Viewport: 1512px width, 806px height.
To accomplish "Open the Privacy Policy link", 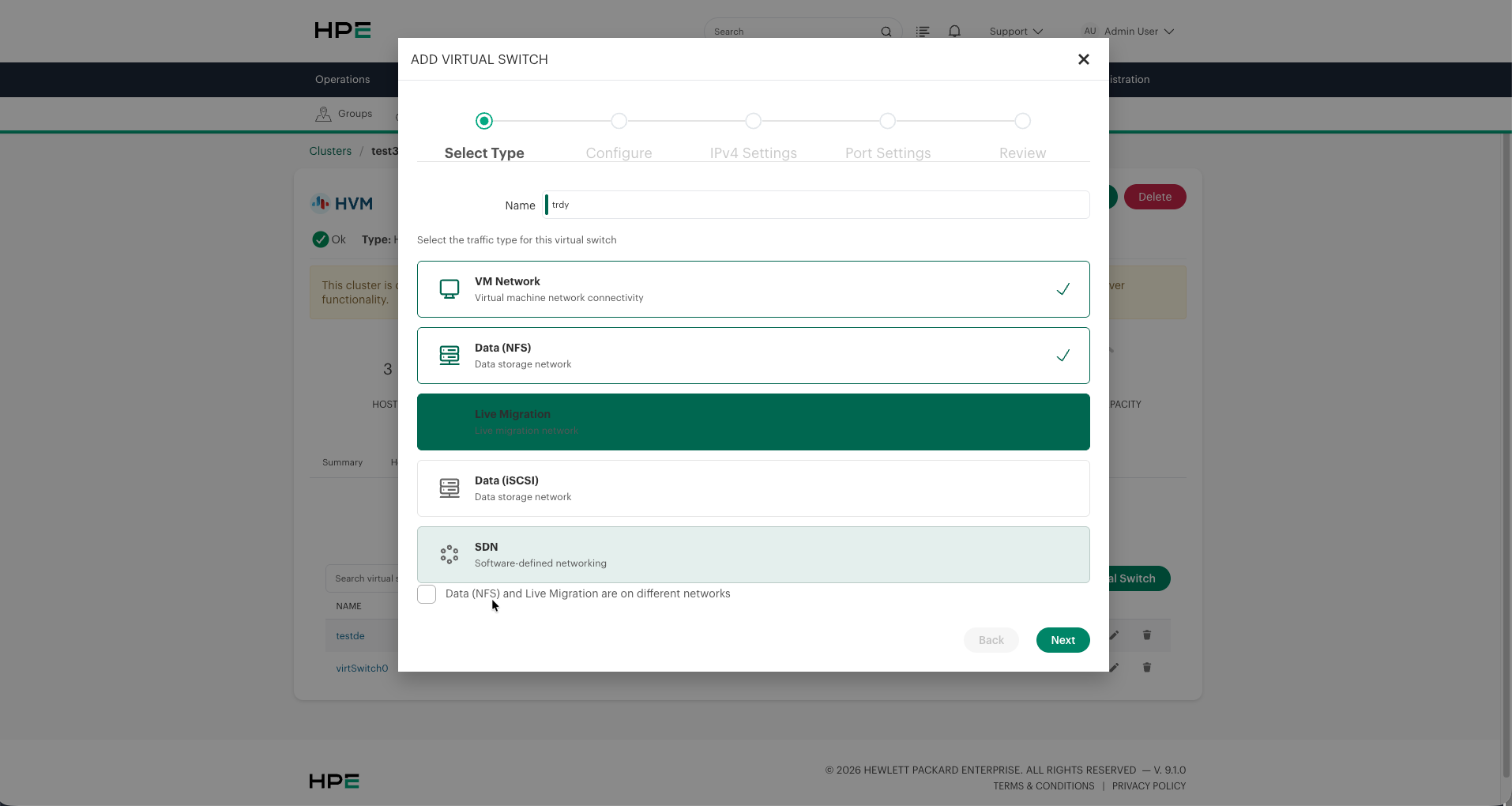I will pos(1149,786).
